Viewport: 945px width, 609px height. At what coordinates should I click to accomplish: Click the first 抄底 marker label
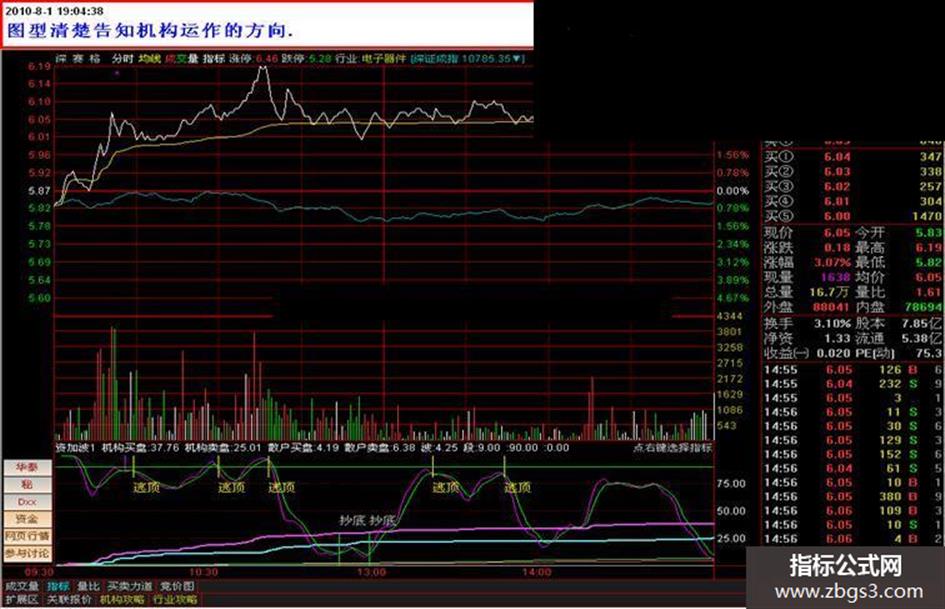pyautogui.click(x=352, y=520)
